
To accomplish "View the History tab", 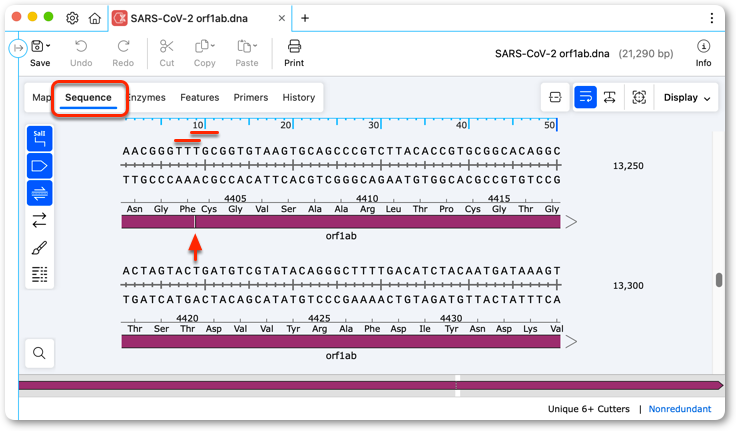I will [299, 97].
